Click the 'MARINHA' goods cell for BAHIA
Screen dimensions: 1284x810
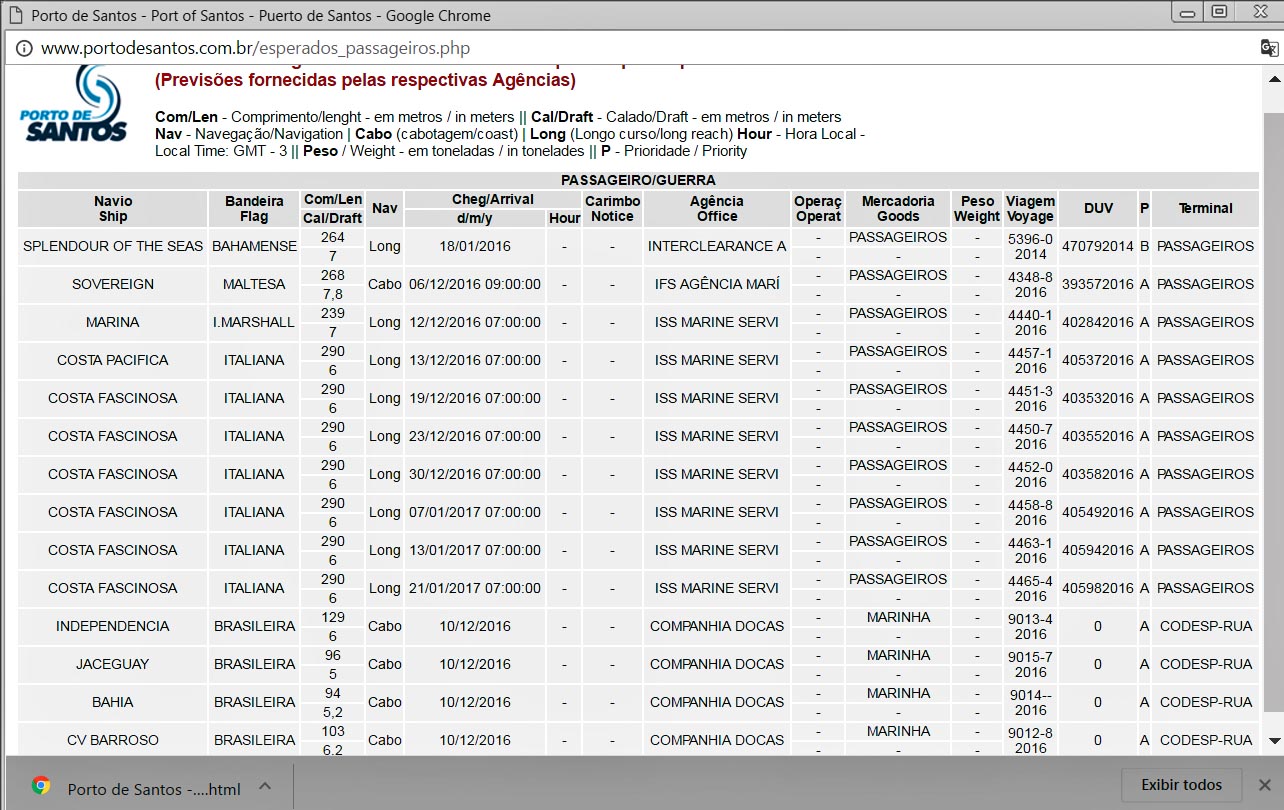pos(898,693)
